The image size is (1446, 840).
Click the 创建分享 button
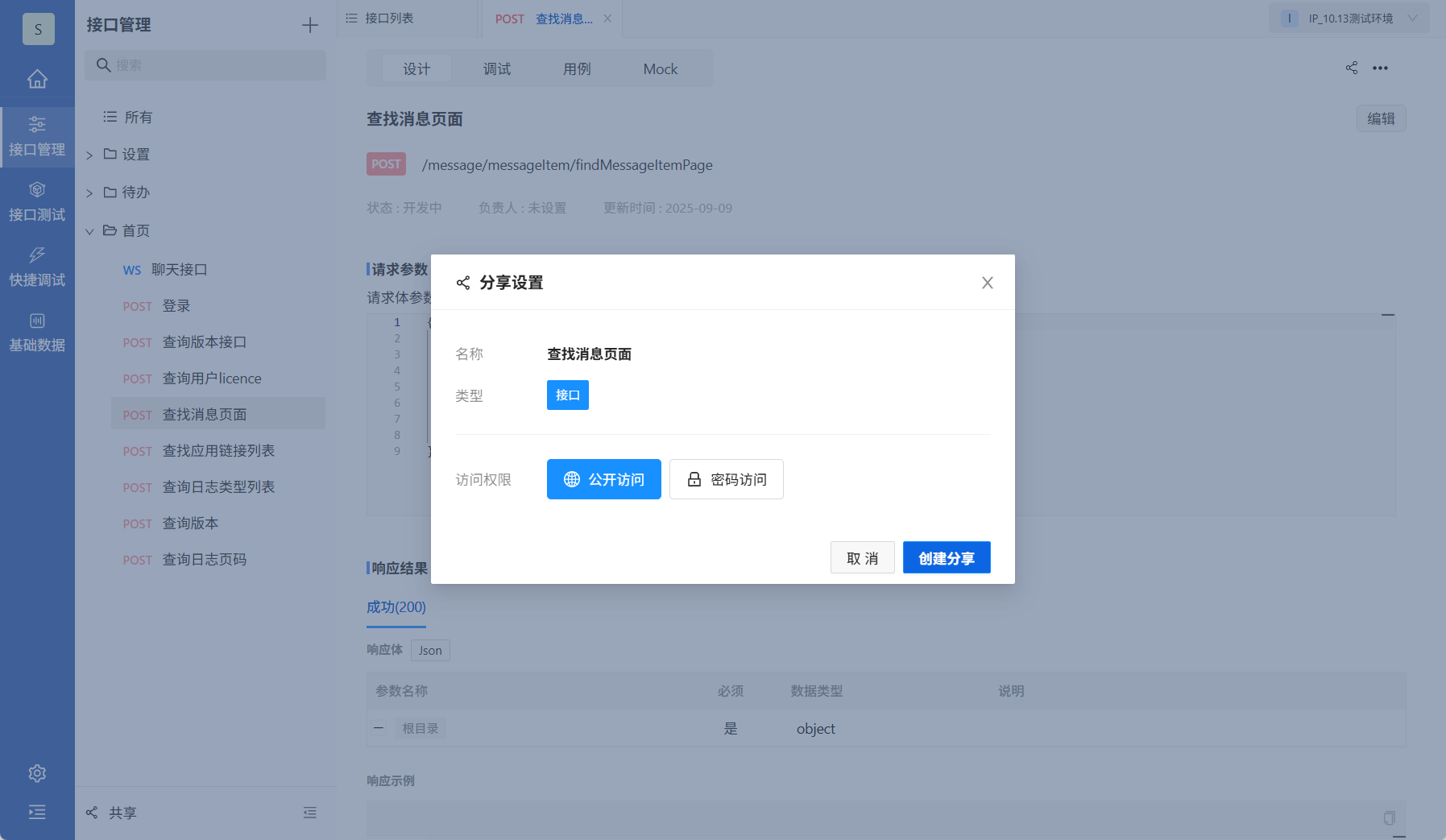tap(947, 557)
